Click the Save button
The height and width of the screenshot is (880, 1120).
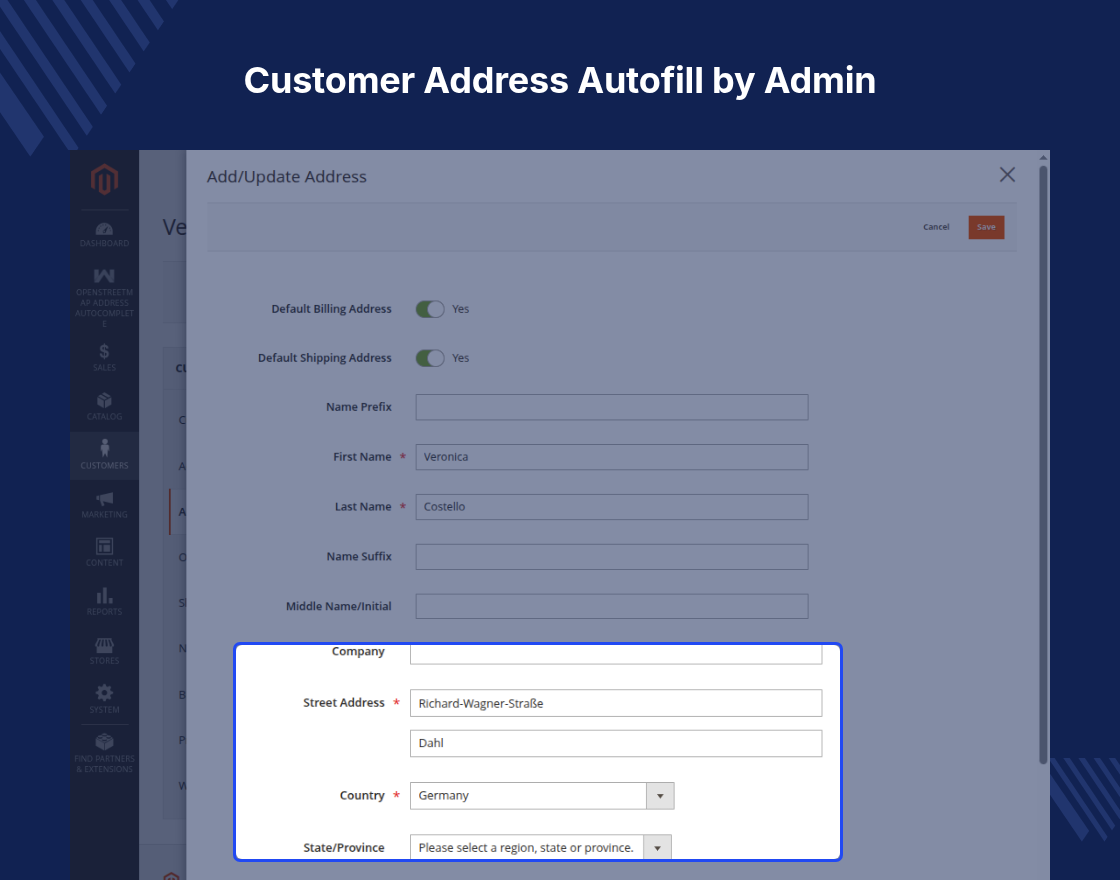(986, 227)
